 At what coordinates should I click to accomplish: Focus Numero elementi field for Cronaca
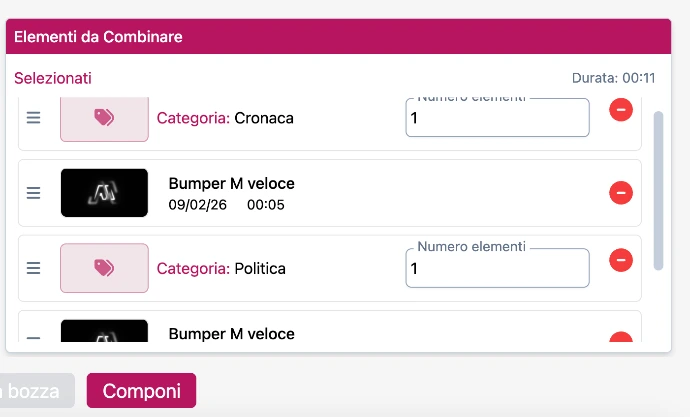(x=497, y=119)
